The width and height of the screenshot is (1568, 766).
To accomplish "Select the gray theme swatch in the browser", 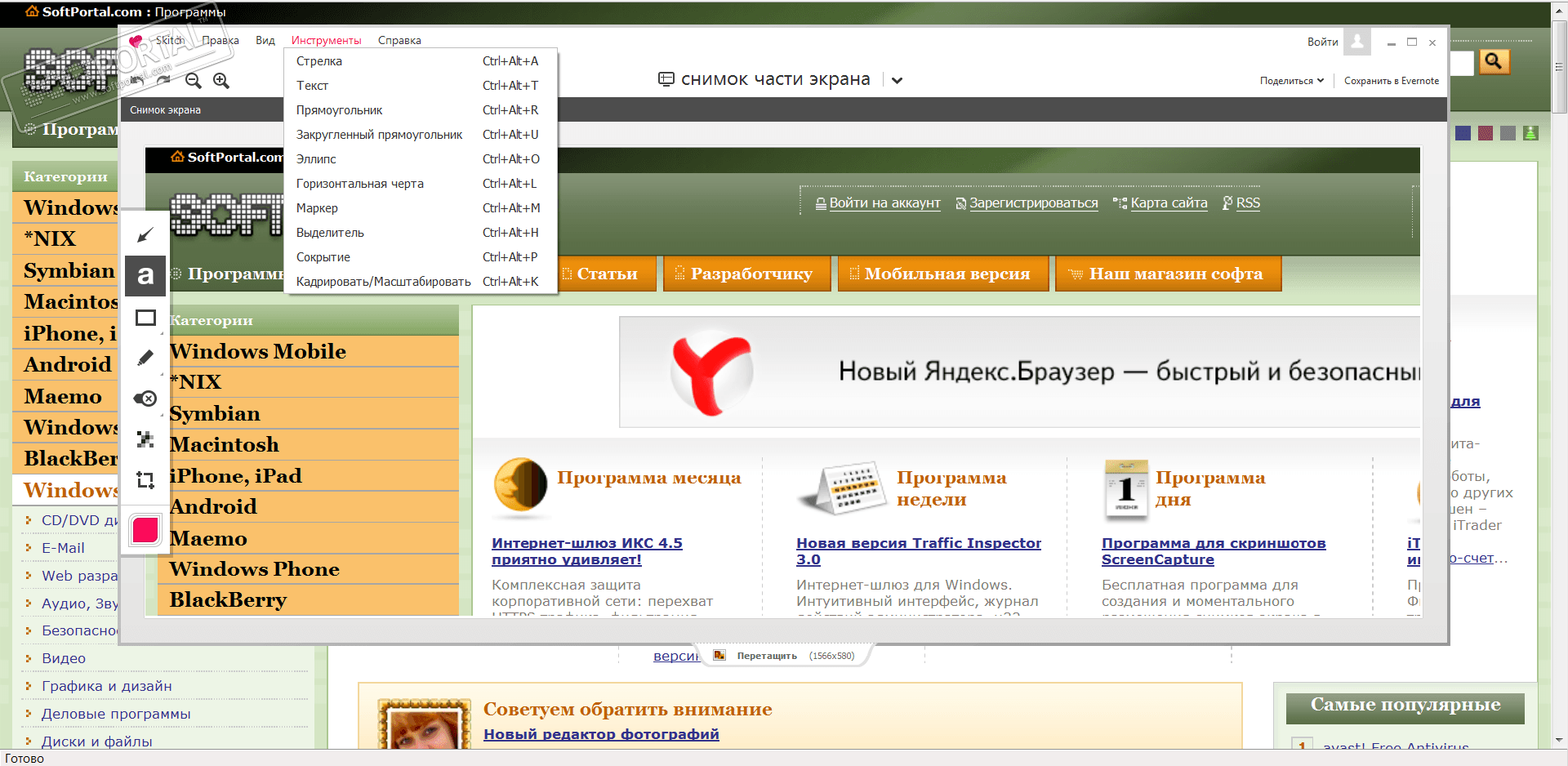I will pyautogui.click(x=1508, y=132).
